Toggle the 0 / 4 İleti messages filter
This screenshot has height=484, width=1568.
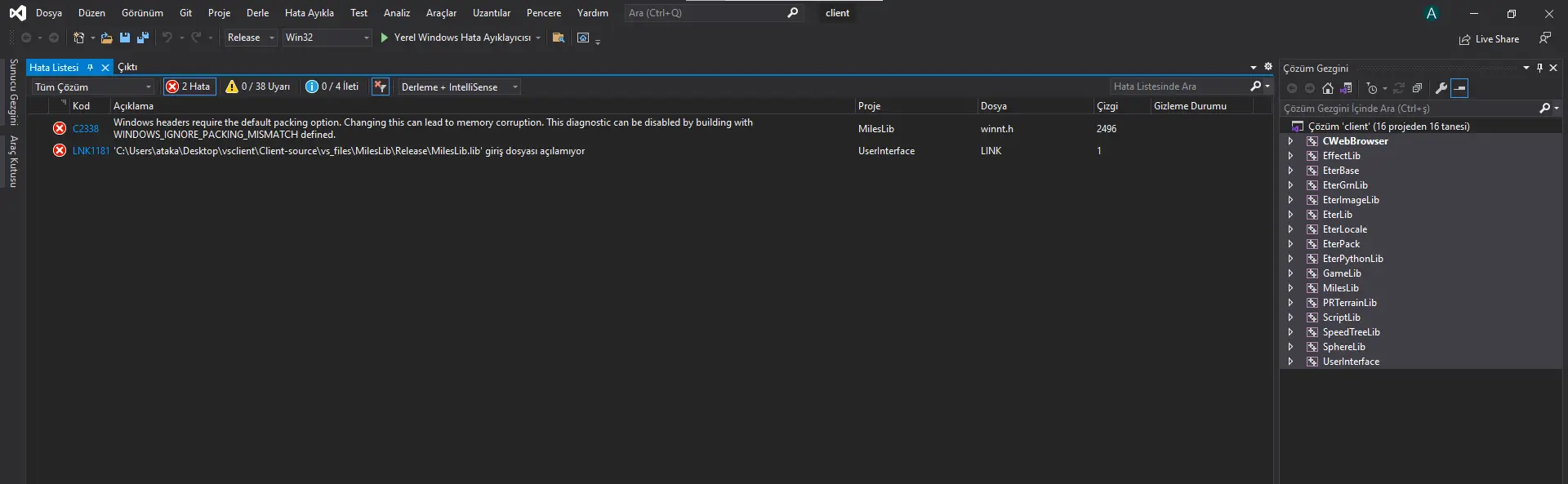pos(332,87)
